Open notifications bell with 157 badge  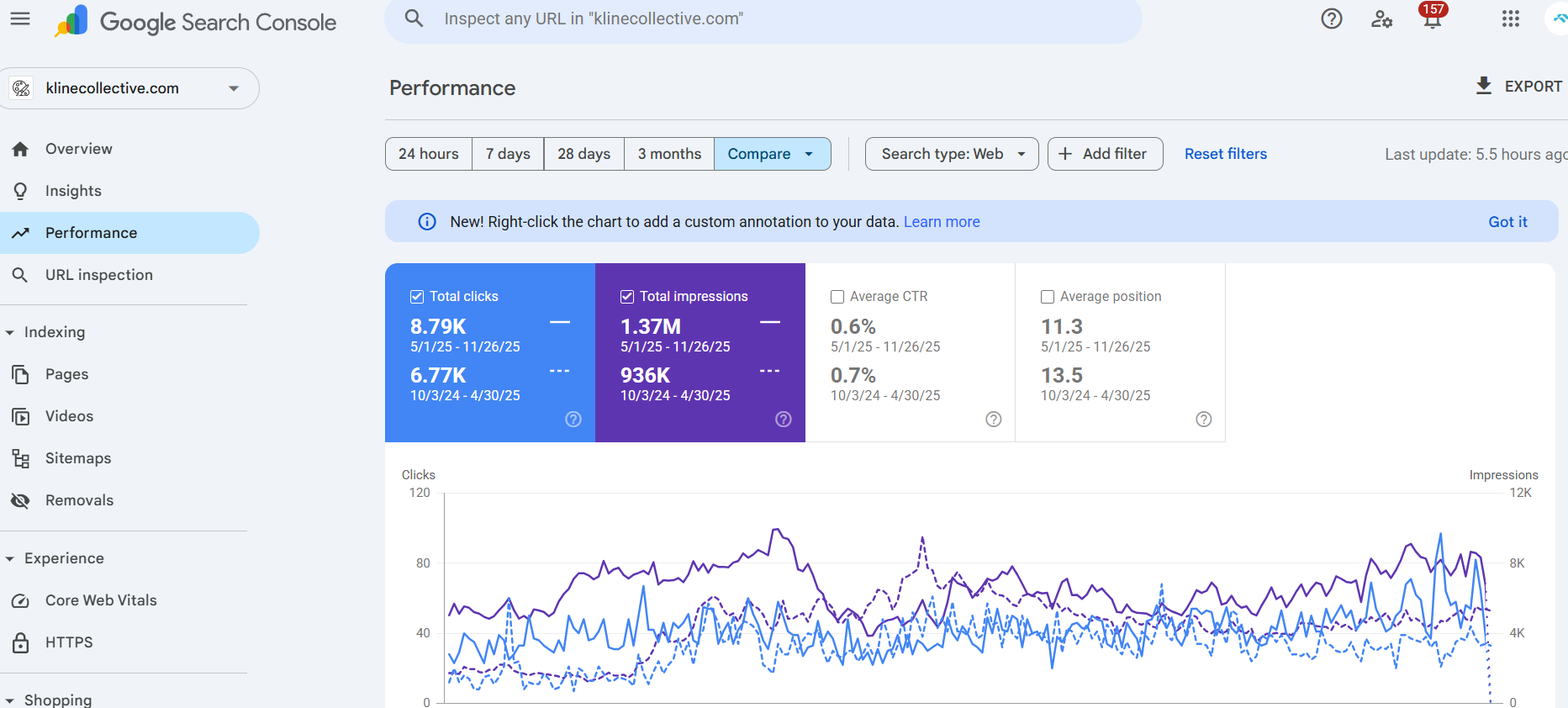tap(1432, 18)
